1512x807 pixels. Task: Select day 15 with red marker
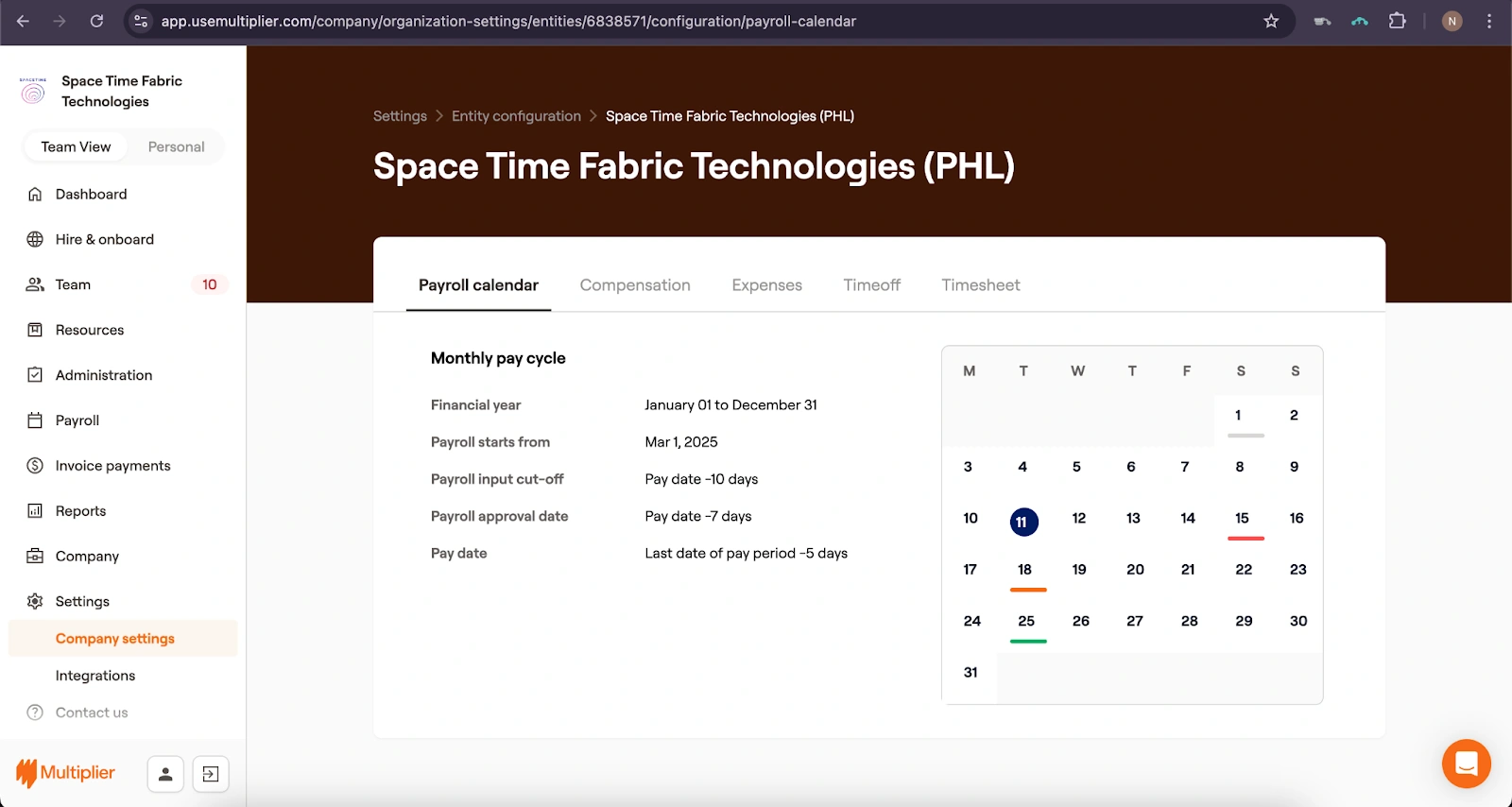pos(1242,518)
